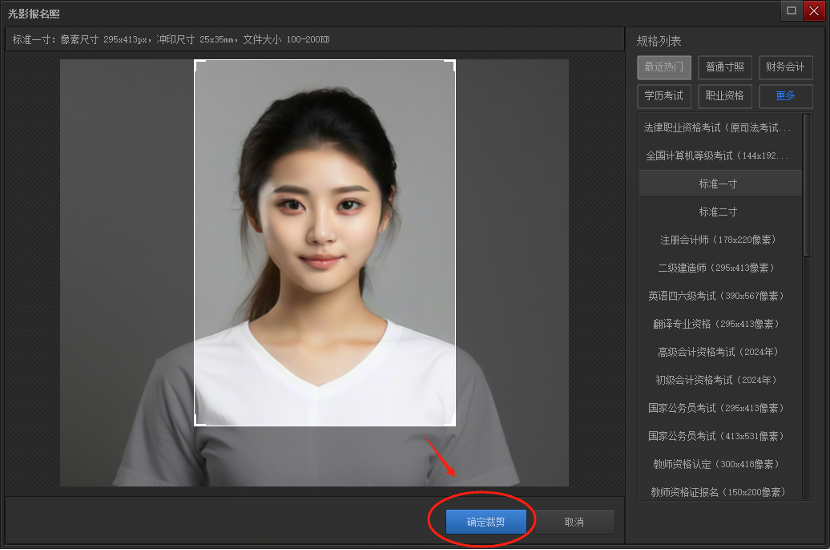Click the 取消 cancel button
This screenshot has width=830, height=550.
point(574,522)
